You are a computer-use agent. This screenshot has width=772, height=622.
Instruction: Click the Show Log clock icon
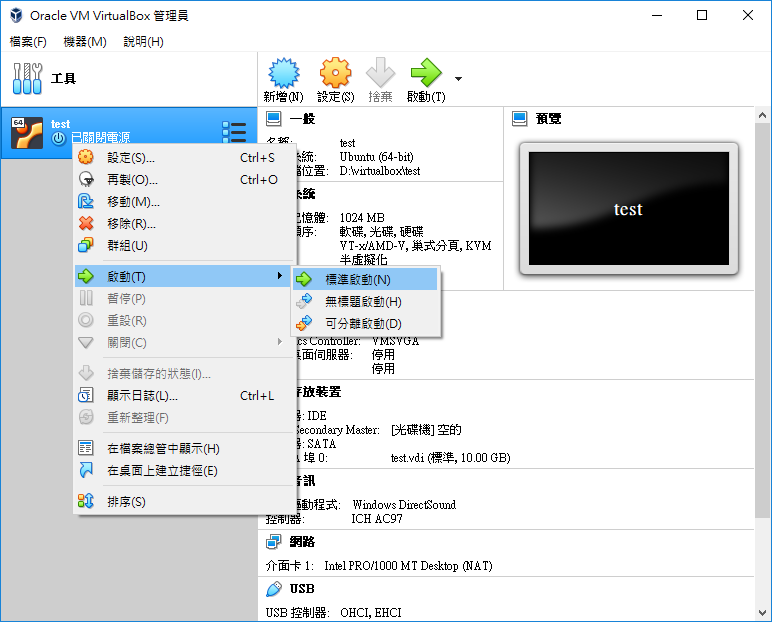point(86,395)
